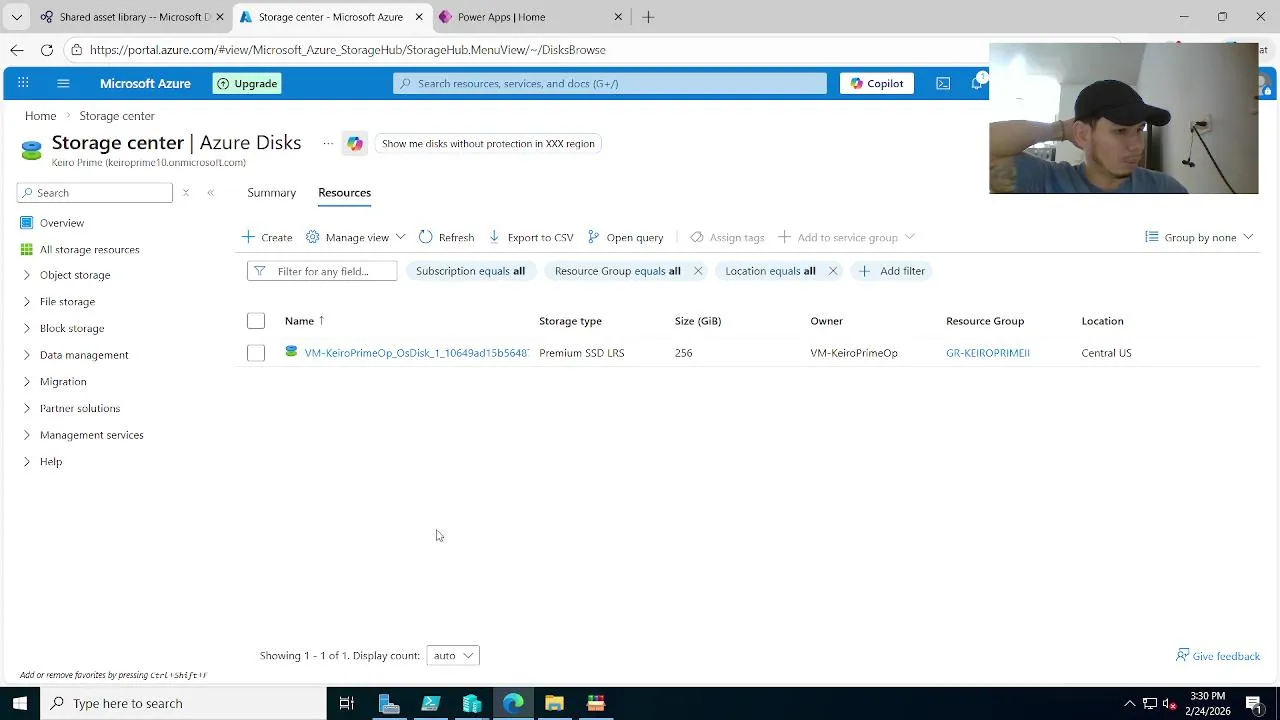Open Task View on the taskbar
This screenshot has height=720, width=1280.
(x=346, y=703)
